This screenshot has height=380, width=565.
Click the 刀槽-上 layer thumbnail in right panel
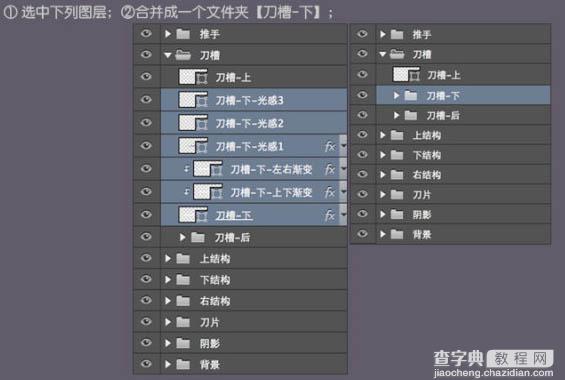point(400,74)
